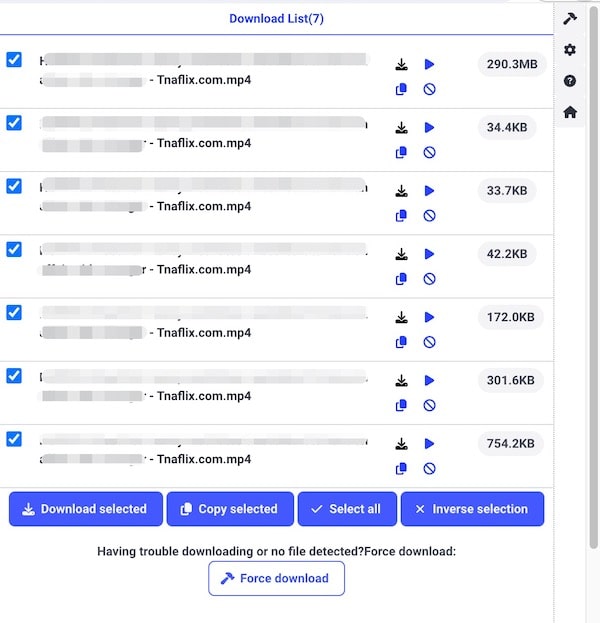Play the 34.4KB video preview
The width and height of the screenshot is (600, 623).
[429, 128]
